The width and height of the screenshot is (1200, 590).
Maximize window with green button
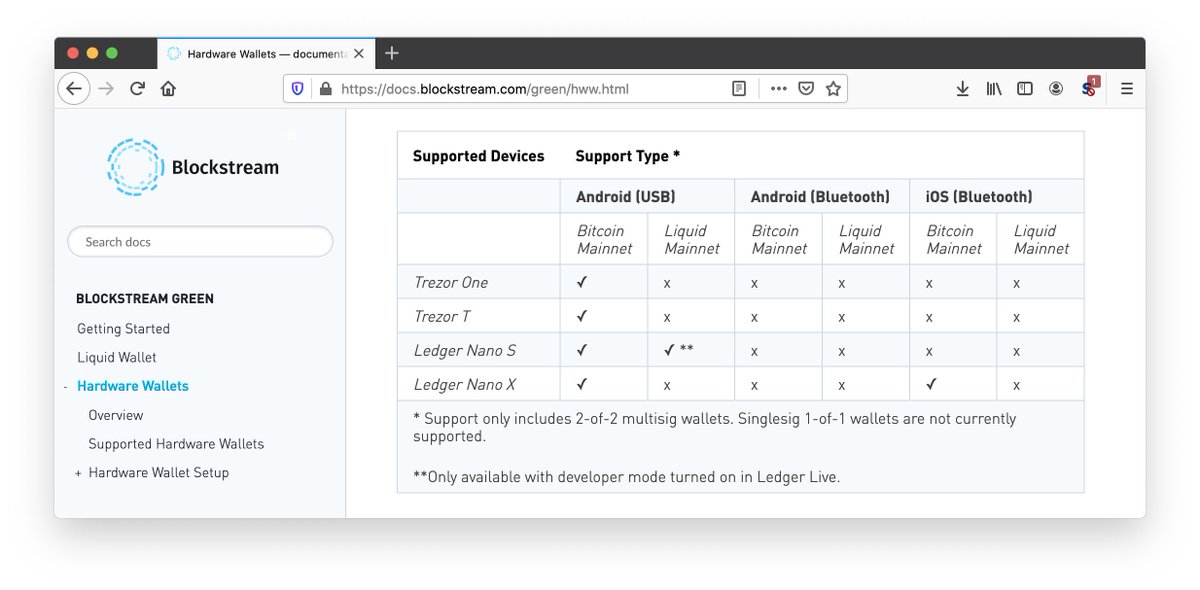click(x=112, y=53)
